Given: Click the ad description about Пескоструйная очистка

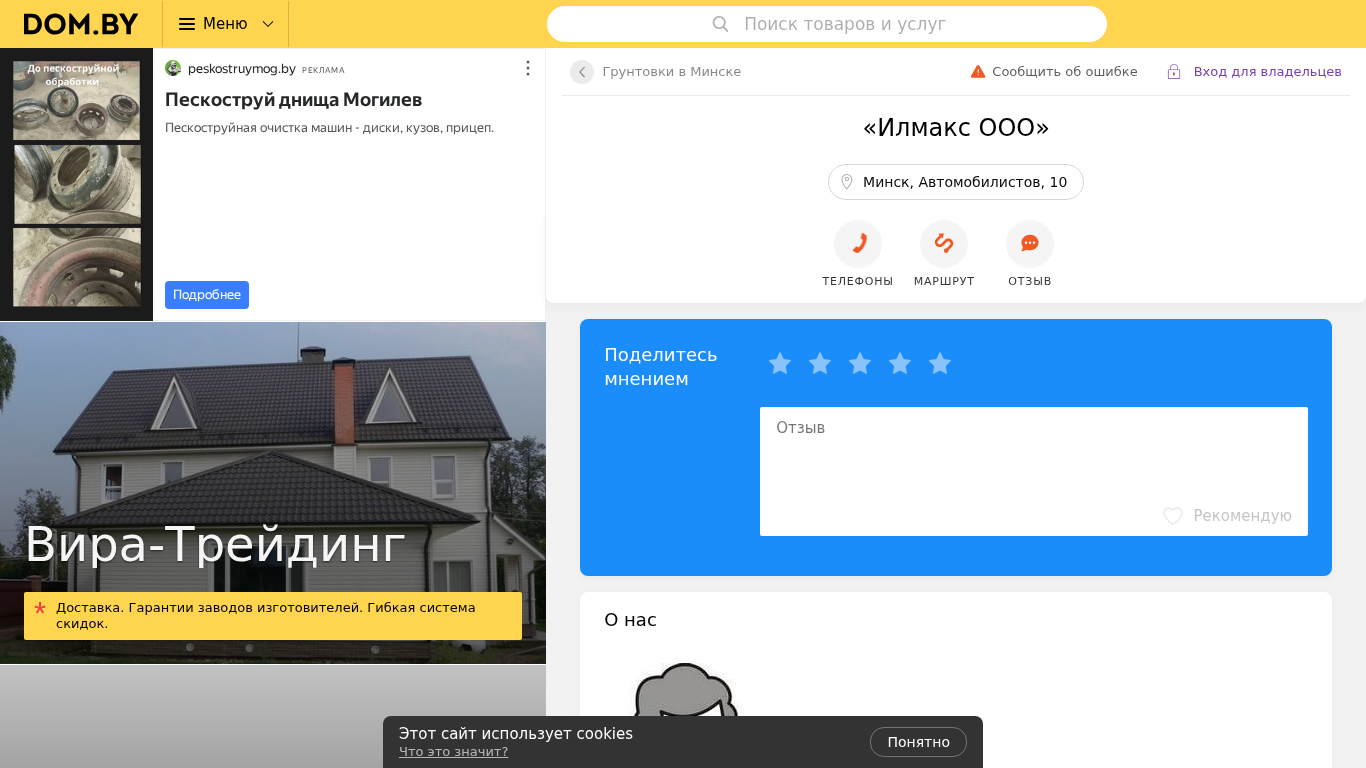Looking at the screenshot, I should pos(330,128).
